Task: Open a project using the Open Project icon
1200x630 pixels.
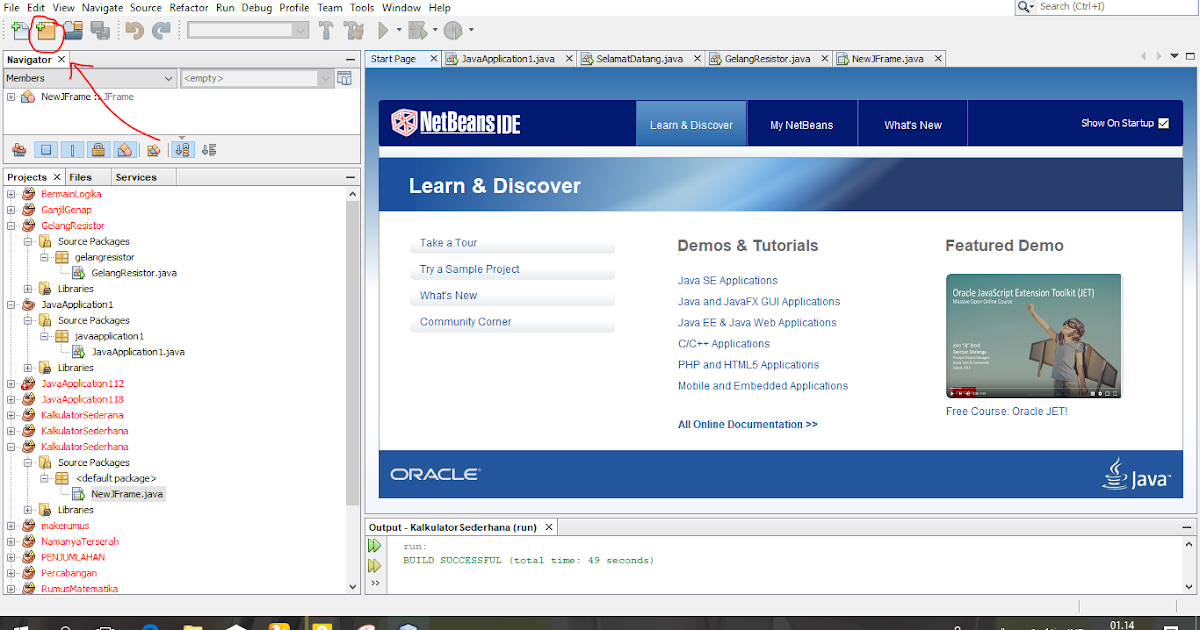Action: (x=72, y=30)
